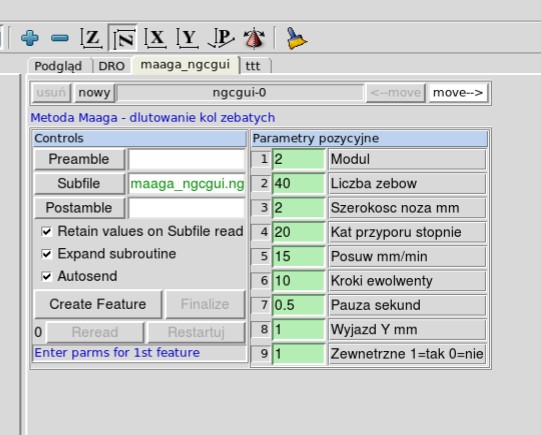Image resolution: width=541 pixels, height=435 pixels.
Task: Uncheck Retain values on Subfile read
Action: pos(47,231)
